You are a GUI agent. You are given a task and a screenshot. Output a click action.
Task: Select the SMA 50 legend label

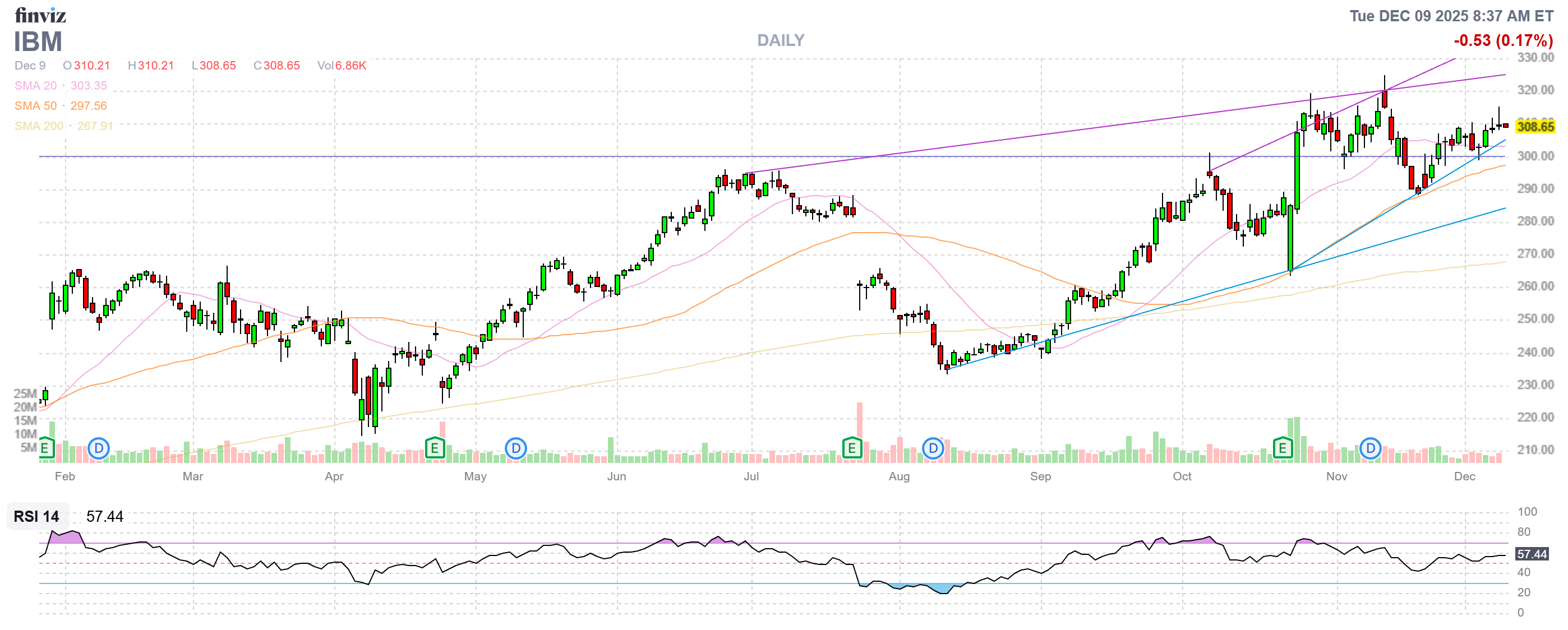point(35,106)
